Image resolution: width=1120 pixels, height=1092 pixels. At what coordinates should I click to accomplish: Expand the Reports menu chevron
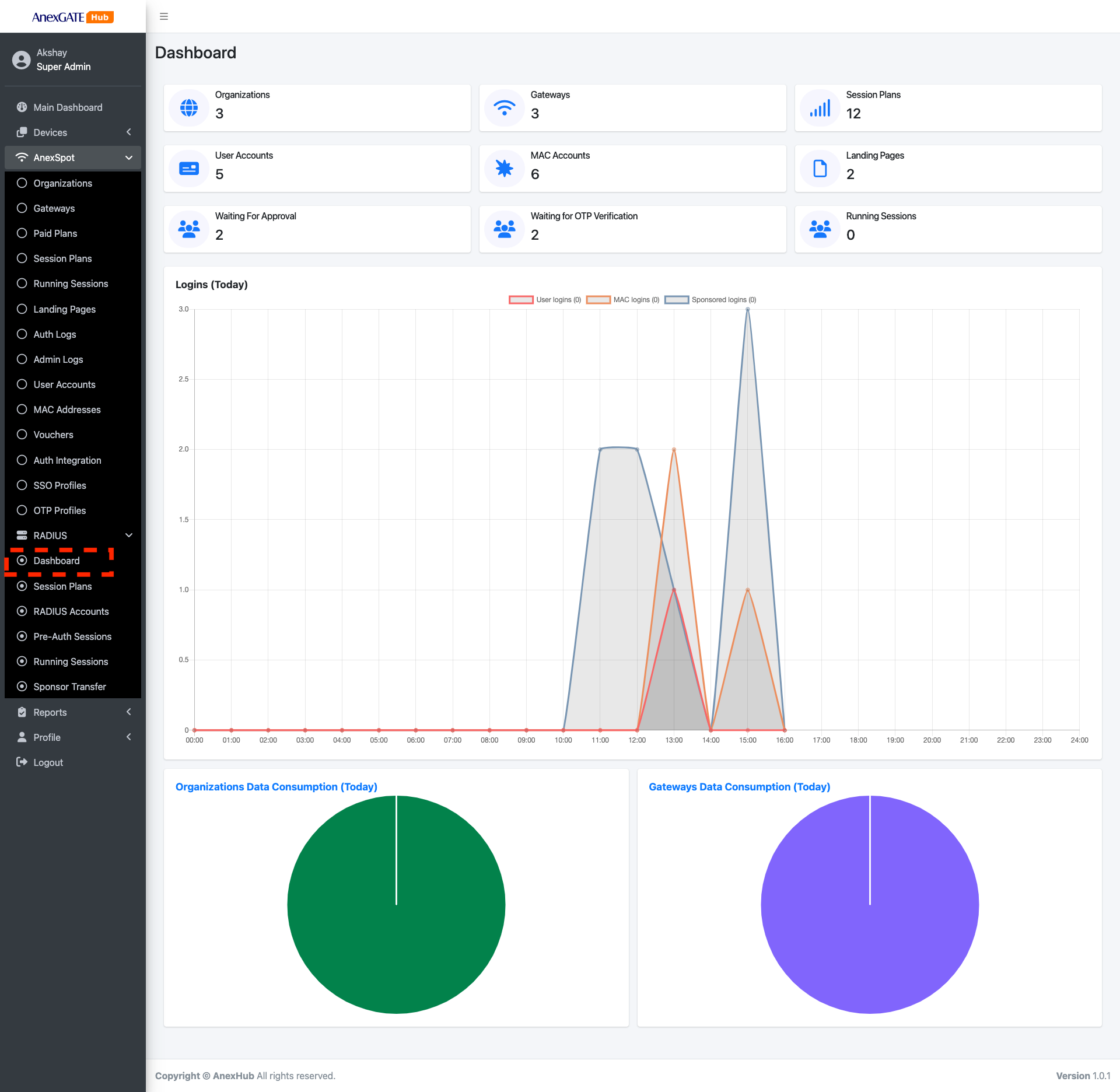[x=128, y=712]
